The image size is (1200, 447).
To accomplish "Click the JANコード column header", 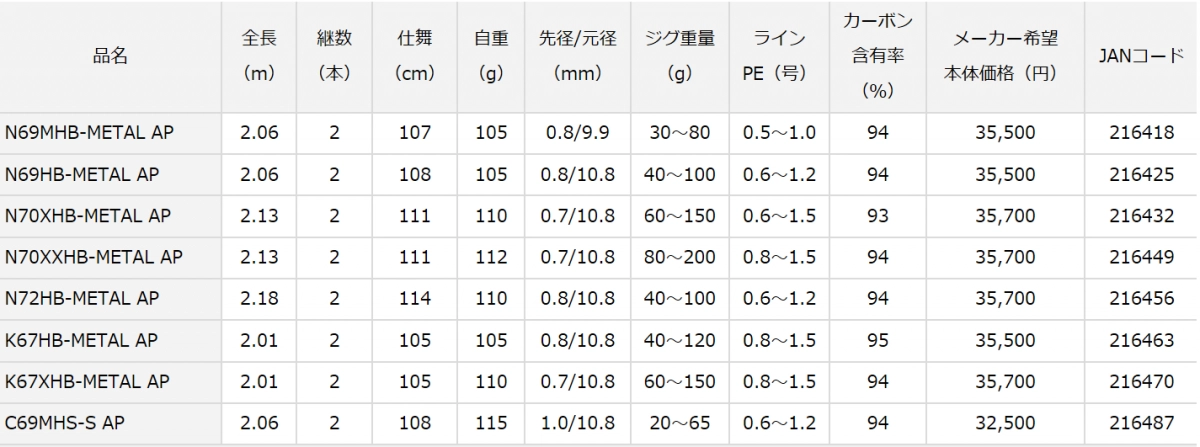I will (1141, 57).
